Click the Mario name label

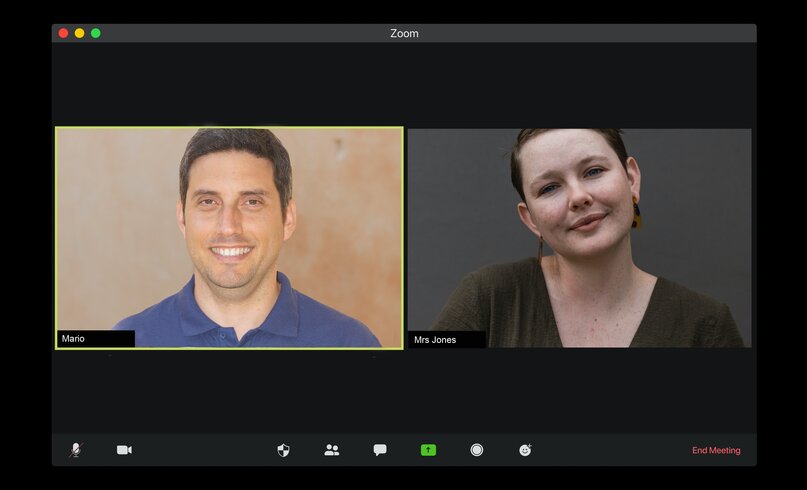[96, 339]
